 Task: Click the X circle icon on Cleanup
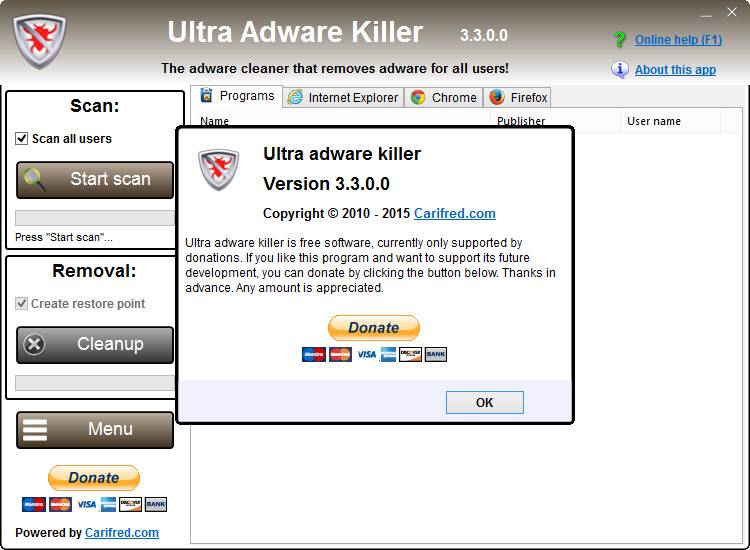[34, 344]
